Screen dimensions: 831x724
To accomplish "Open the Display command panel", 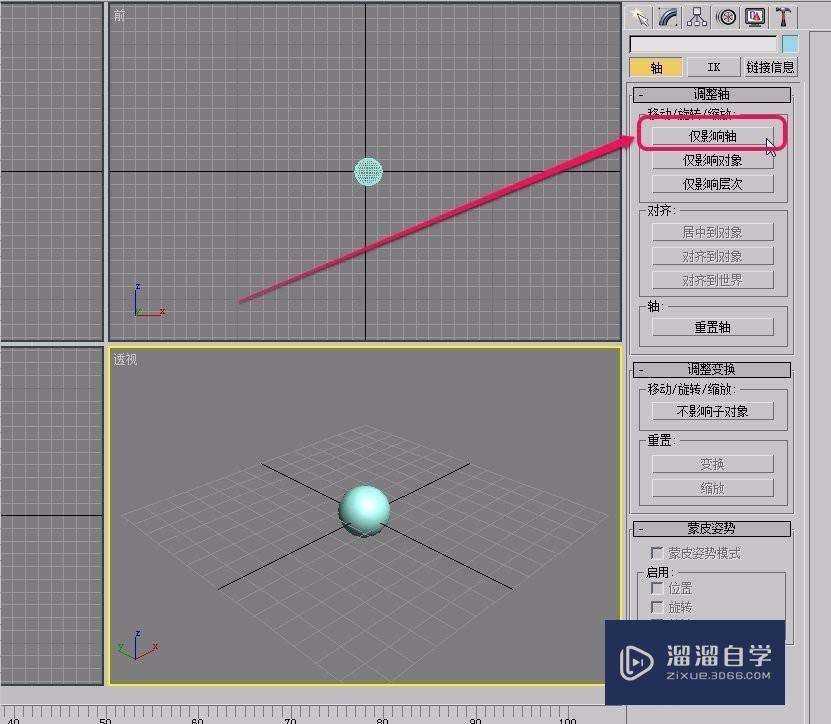I will [755, 17].
